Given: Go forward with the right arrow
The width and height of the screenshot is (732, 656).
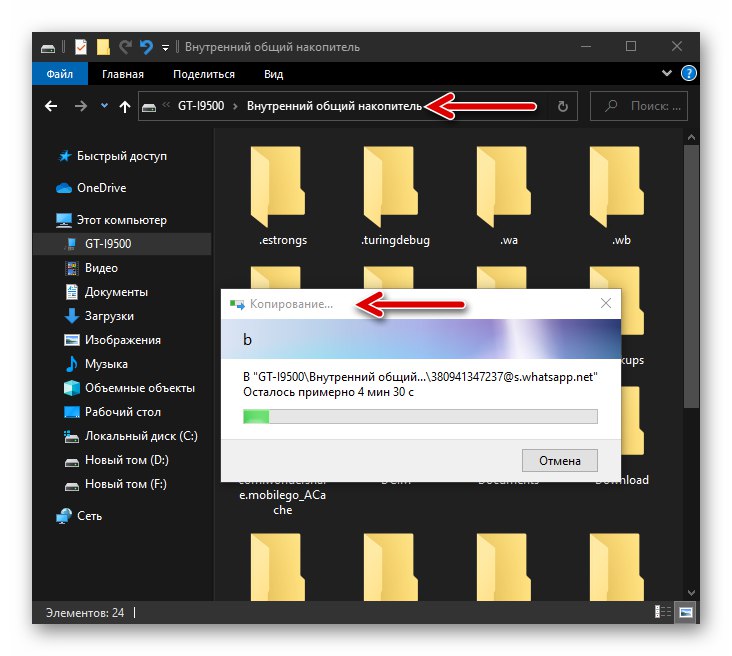Looking at the screenshot, I should pos(80,106).
